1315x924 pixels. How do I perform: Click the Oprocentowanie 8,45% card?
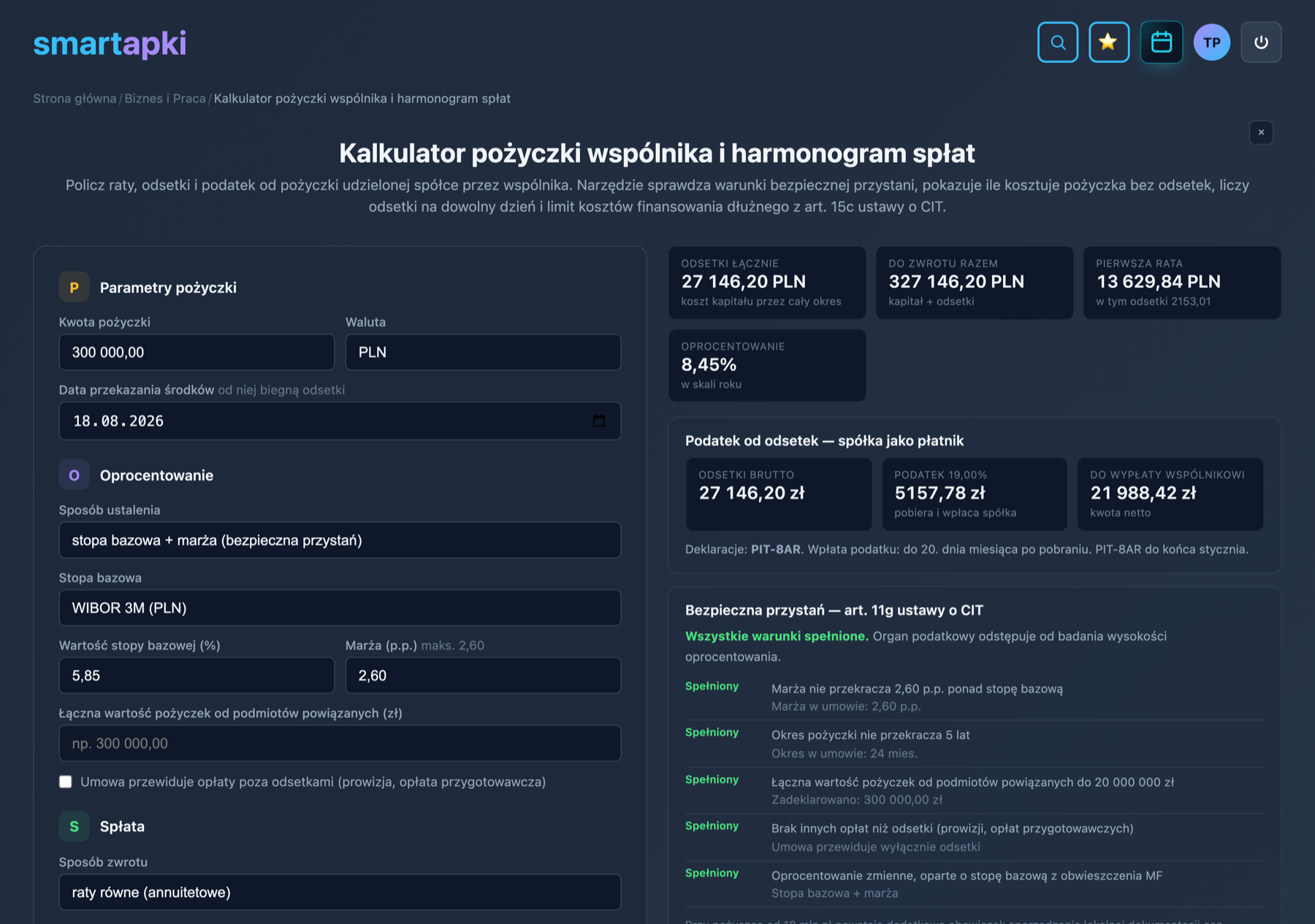pyautogui.click(x=767, y=365)
